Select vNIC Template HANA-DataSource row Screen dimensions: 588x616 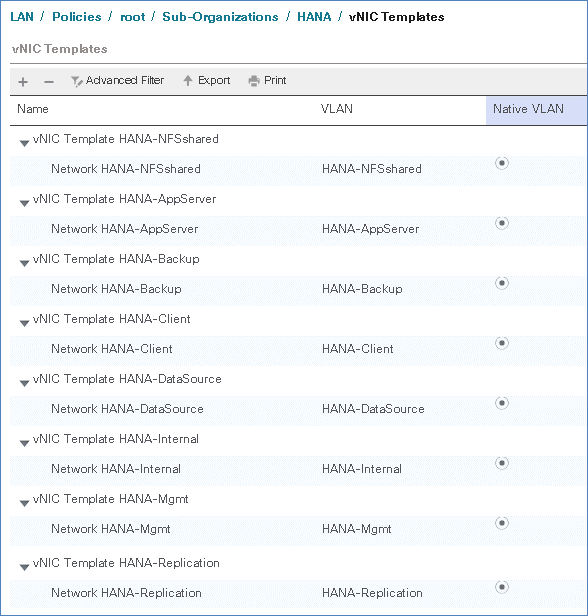(299, 379)
